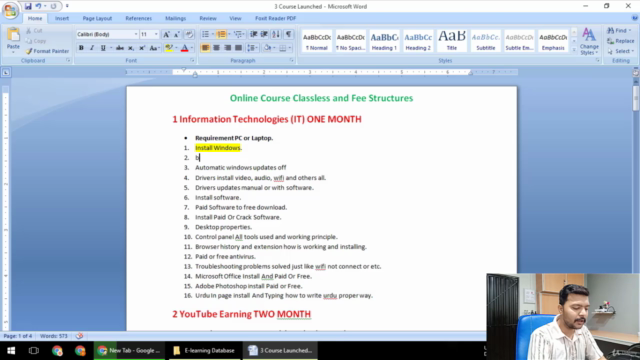Open the Windows Start menu
This screenshot has height=360, width=640.
11,351
